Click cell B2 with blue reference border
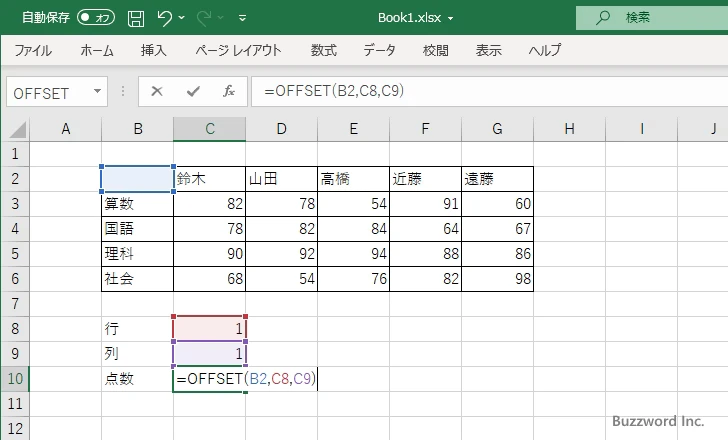728x440 pixels. [x=137, y=179]
